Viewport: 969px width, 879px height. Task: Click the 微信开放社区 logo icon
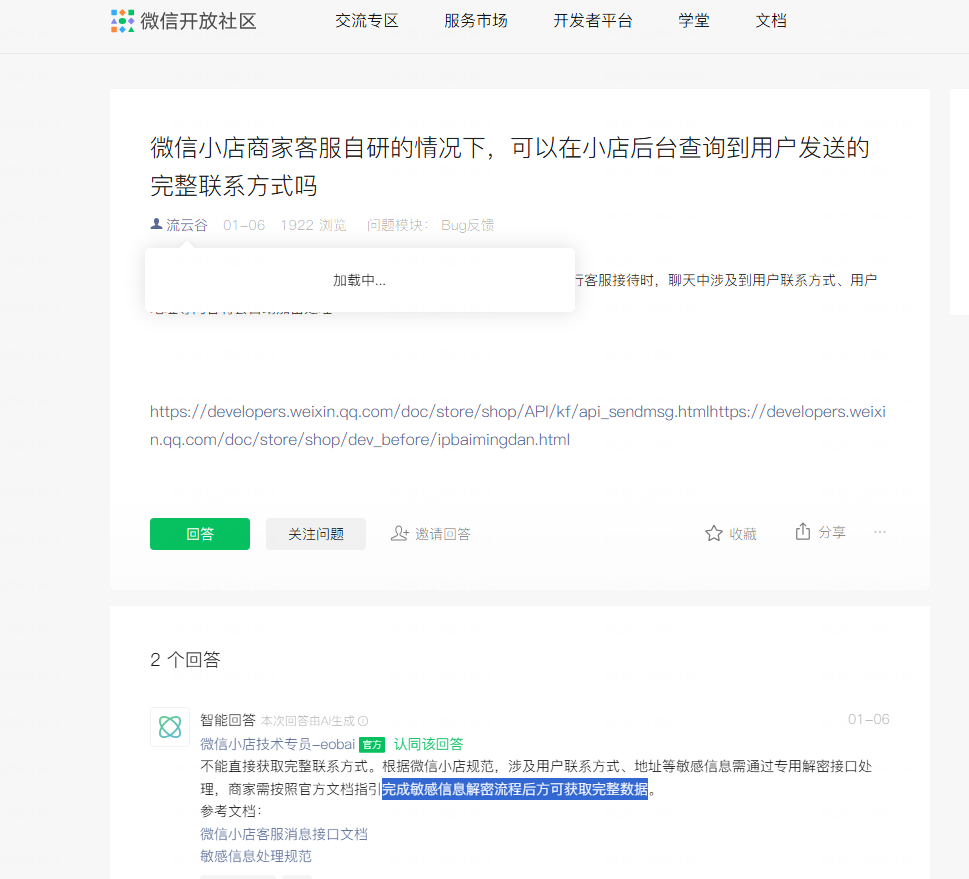[x=122, y=21]
